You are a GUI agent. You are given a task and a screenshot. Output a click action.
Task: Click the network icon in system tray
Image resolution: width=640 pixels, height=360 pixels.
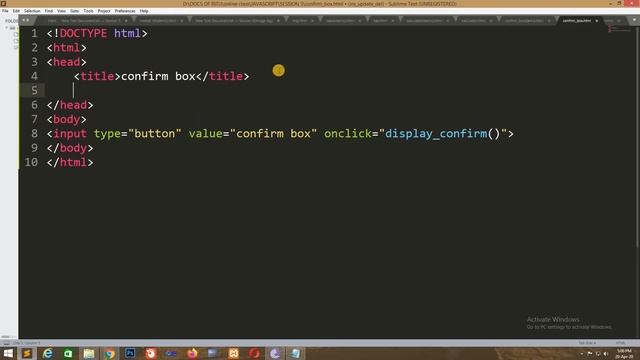[x=598, y=353]
